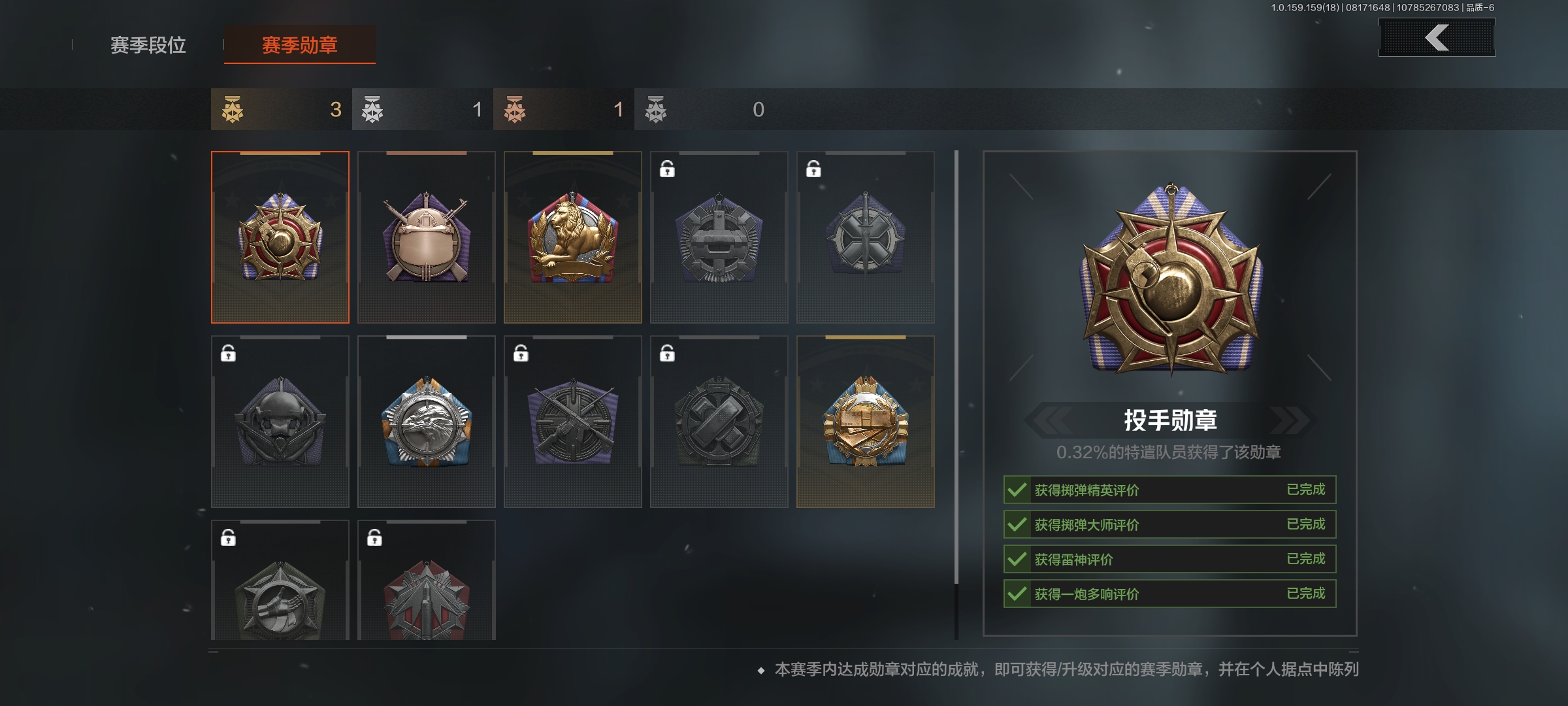Switch to 赛季段位 tab
The image size is (1568, 706).
coord(148,45)
